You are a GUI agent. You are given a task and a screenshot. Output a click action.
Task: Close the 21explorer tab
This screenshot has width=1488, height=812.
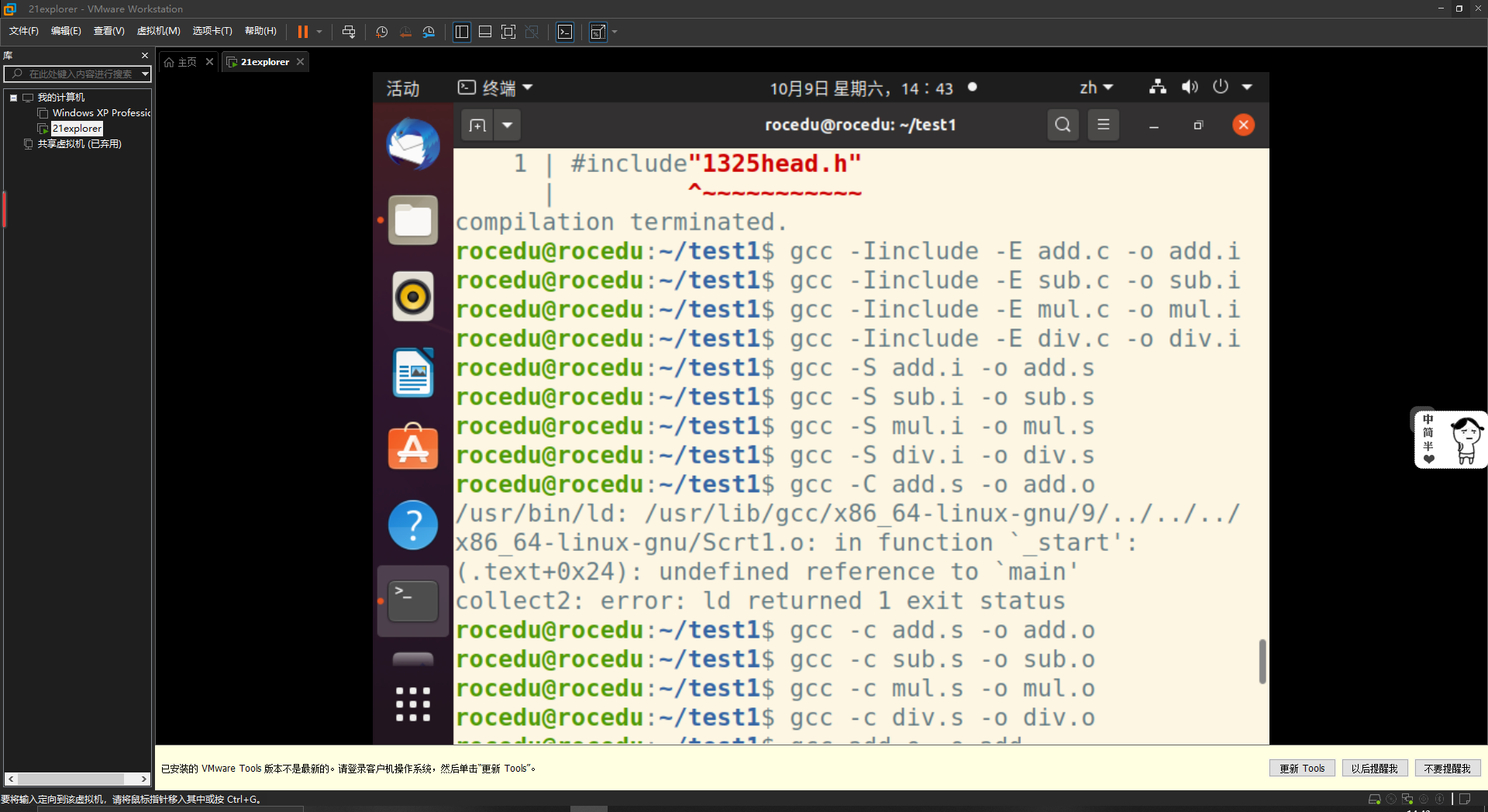point(301,62)
